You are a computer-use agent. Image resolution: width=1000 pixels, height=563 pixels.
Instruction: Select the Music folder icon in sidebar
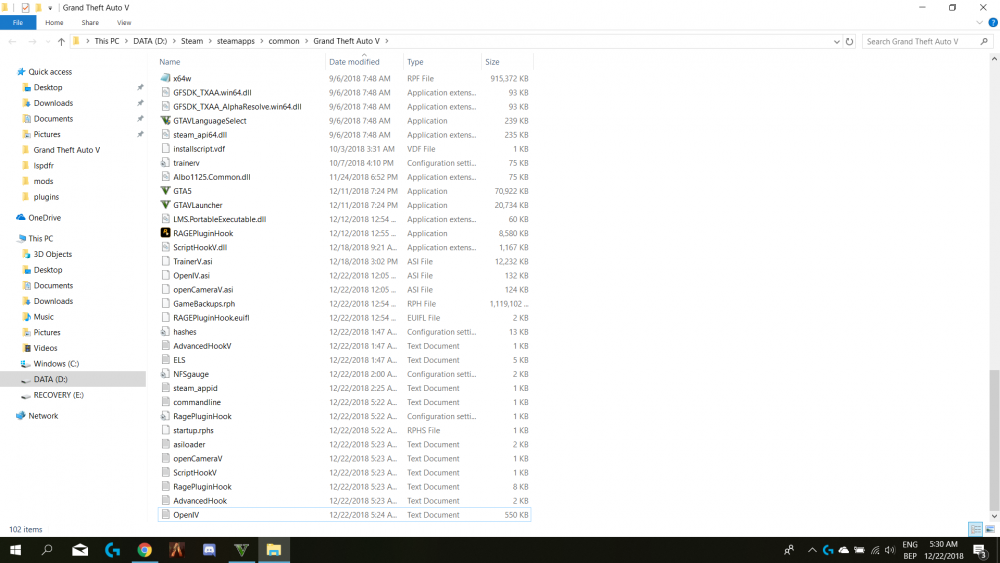click(26, 316)
